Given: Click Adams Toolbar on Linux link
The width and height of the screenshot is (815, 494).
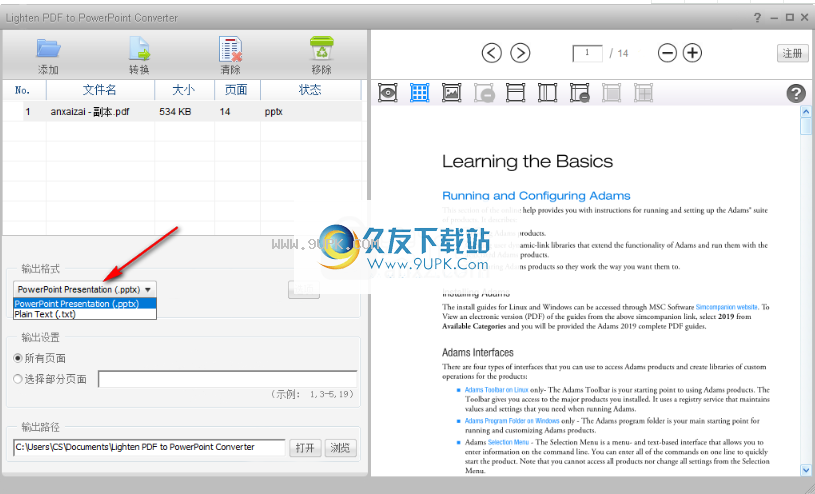Looking at the screenshot, I should 496,389.
